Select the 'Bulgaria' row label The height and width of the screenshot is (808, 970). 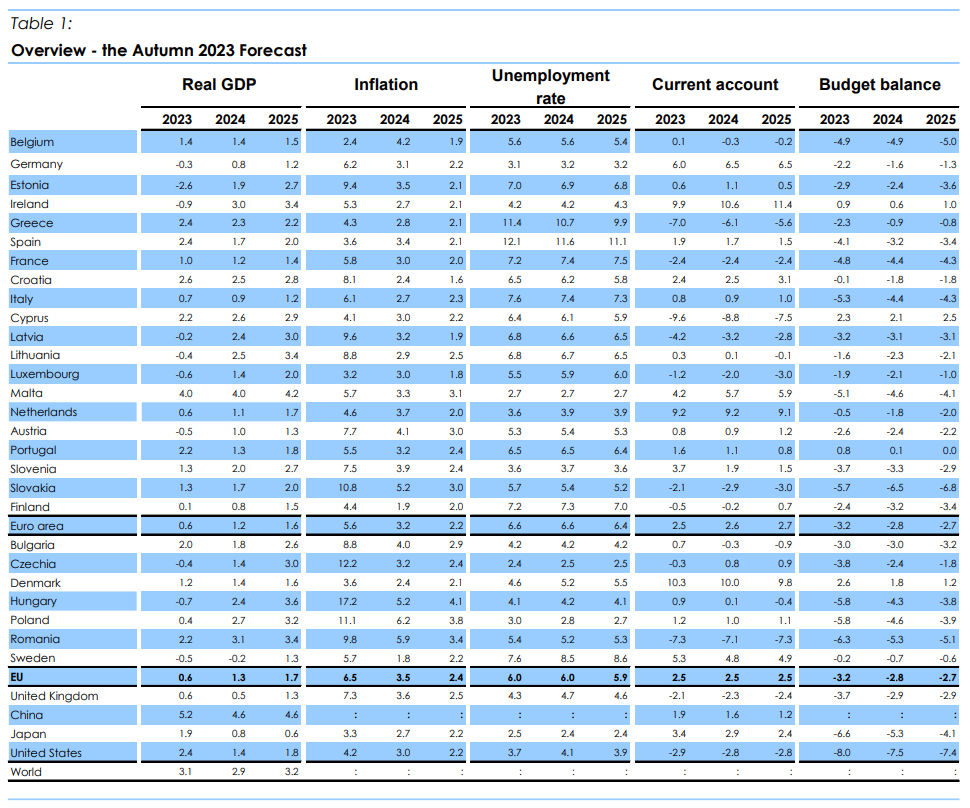coord(32,545)
